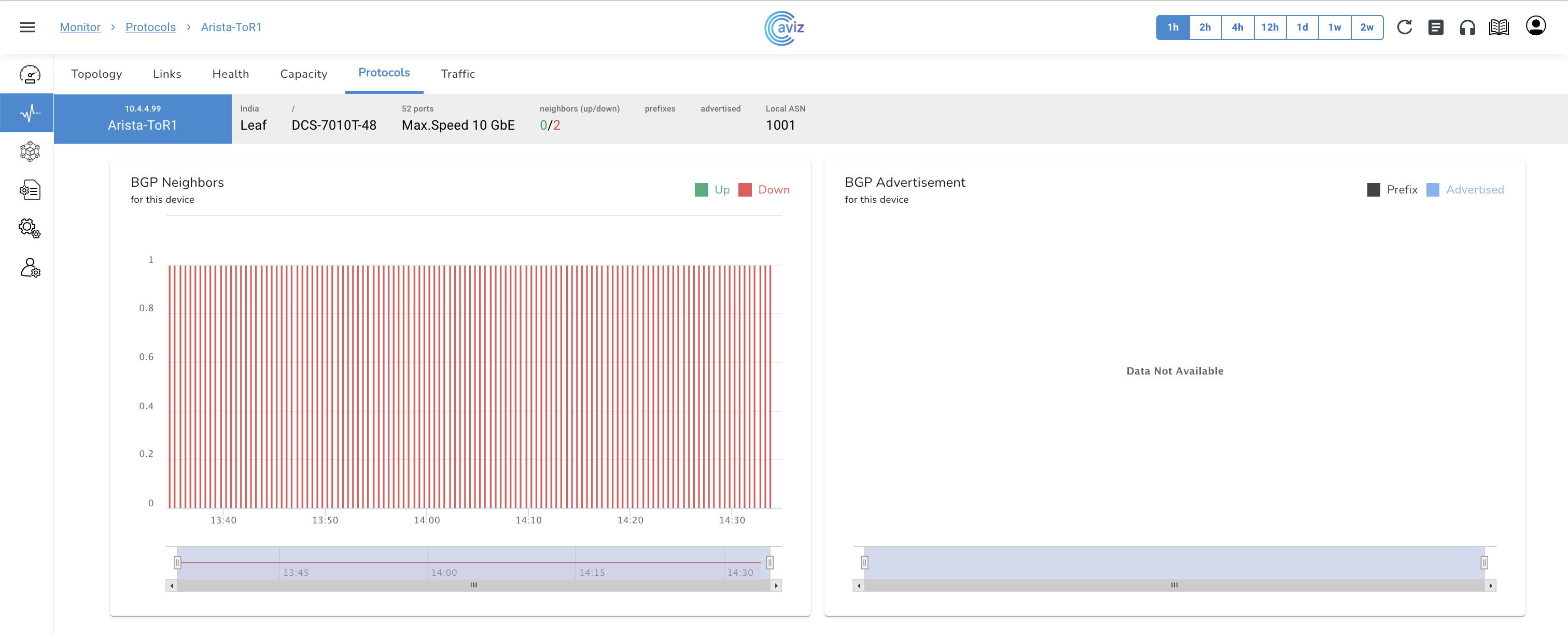Screen dimensions: 1568x637
Task: Open the configuration list sidebar icon
Action: (30, 190)
